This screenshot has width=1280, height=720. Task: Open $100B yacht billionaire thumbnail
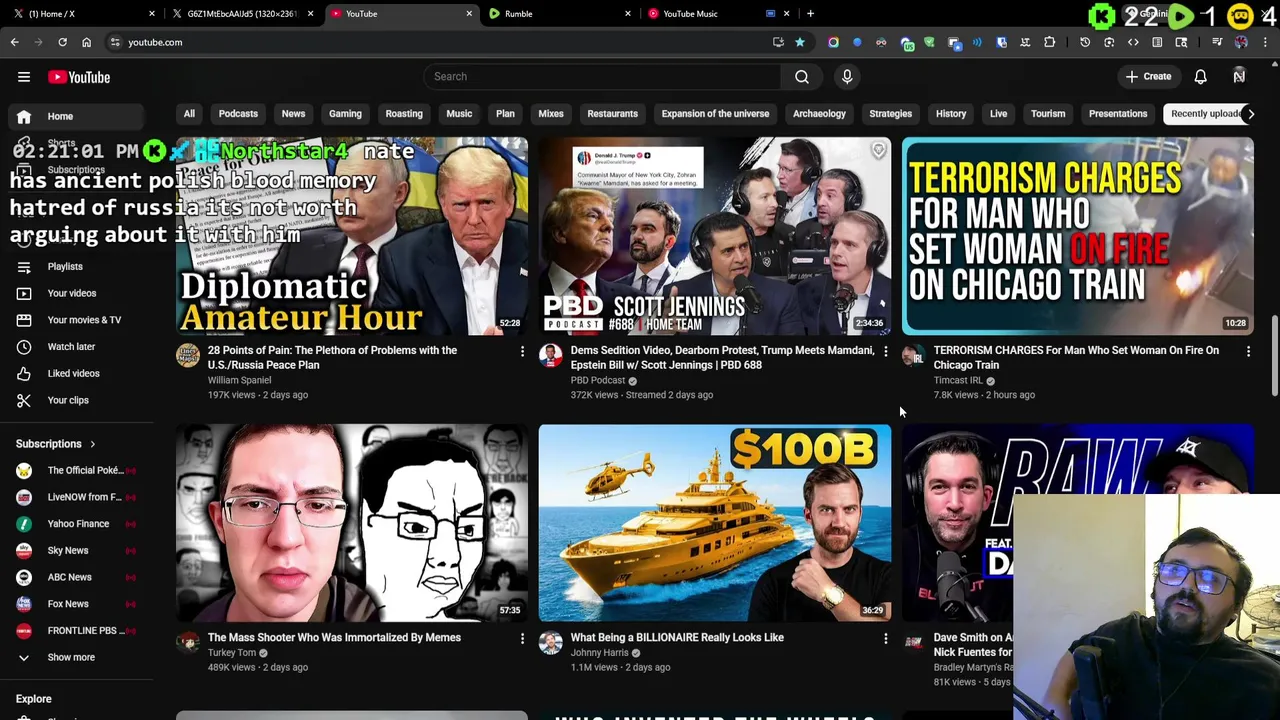(x=714, y=523)
